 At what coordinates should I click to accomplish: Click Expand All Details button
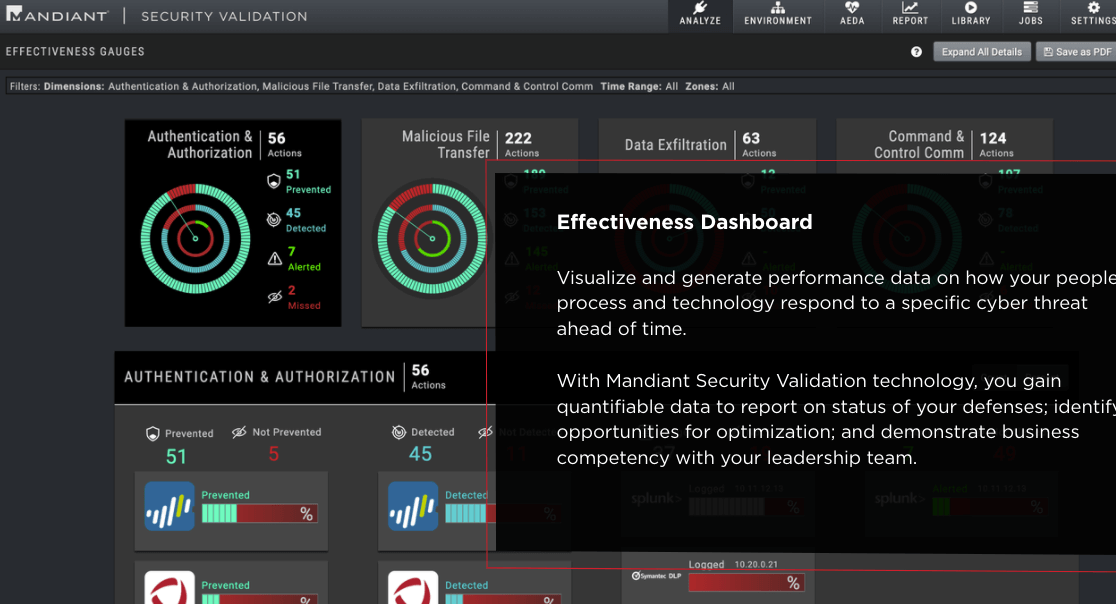click(x=981, y=52)
